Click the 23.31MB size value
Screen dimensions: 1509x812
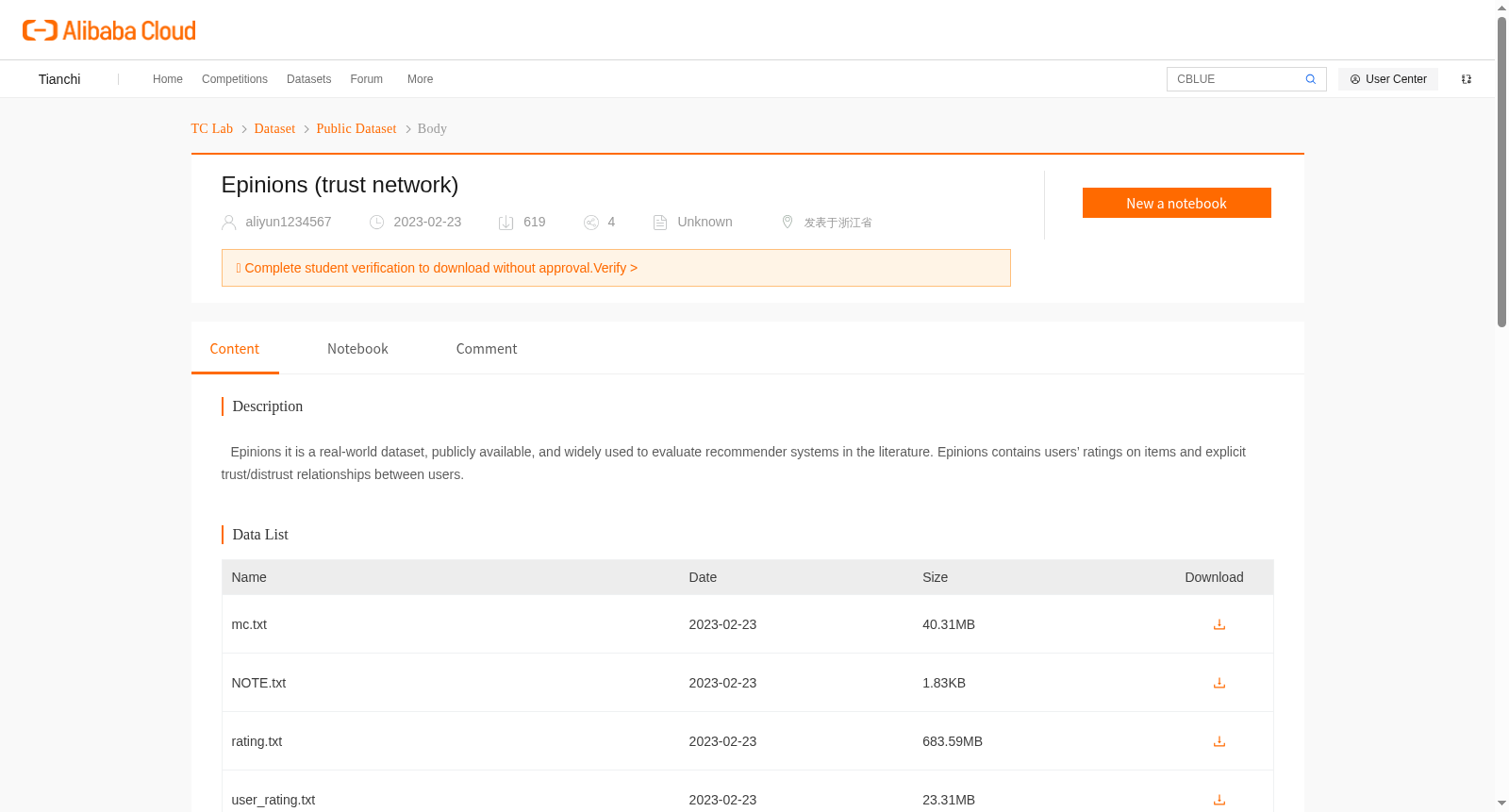tap(949, 800)
